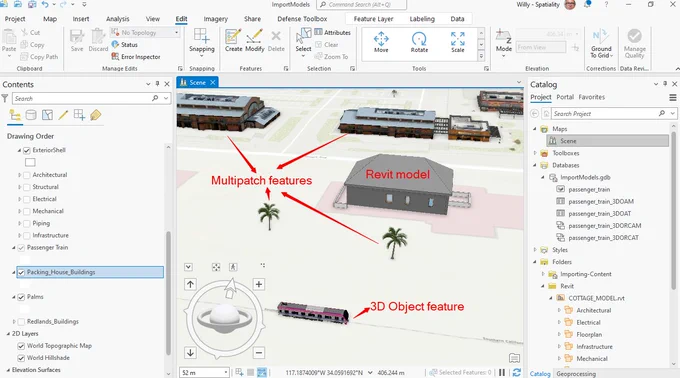Image resolution: width=680 pixels, height=378 pixels.
Task: Expand the Tools gallery dropdown
Action: (x=481, y=56)
